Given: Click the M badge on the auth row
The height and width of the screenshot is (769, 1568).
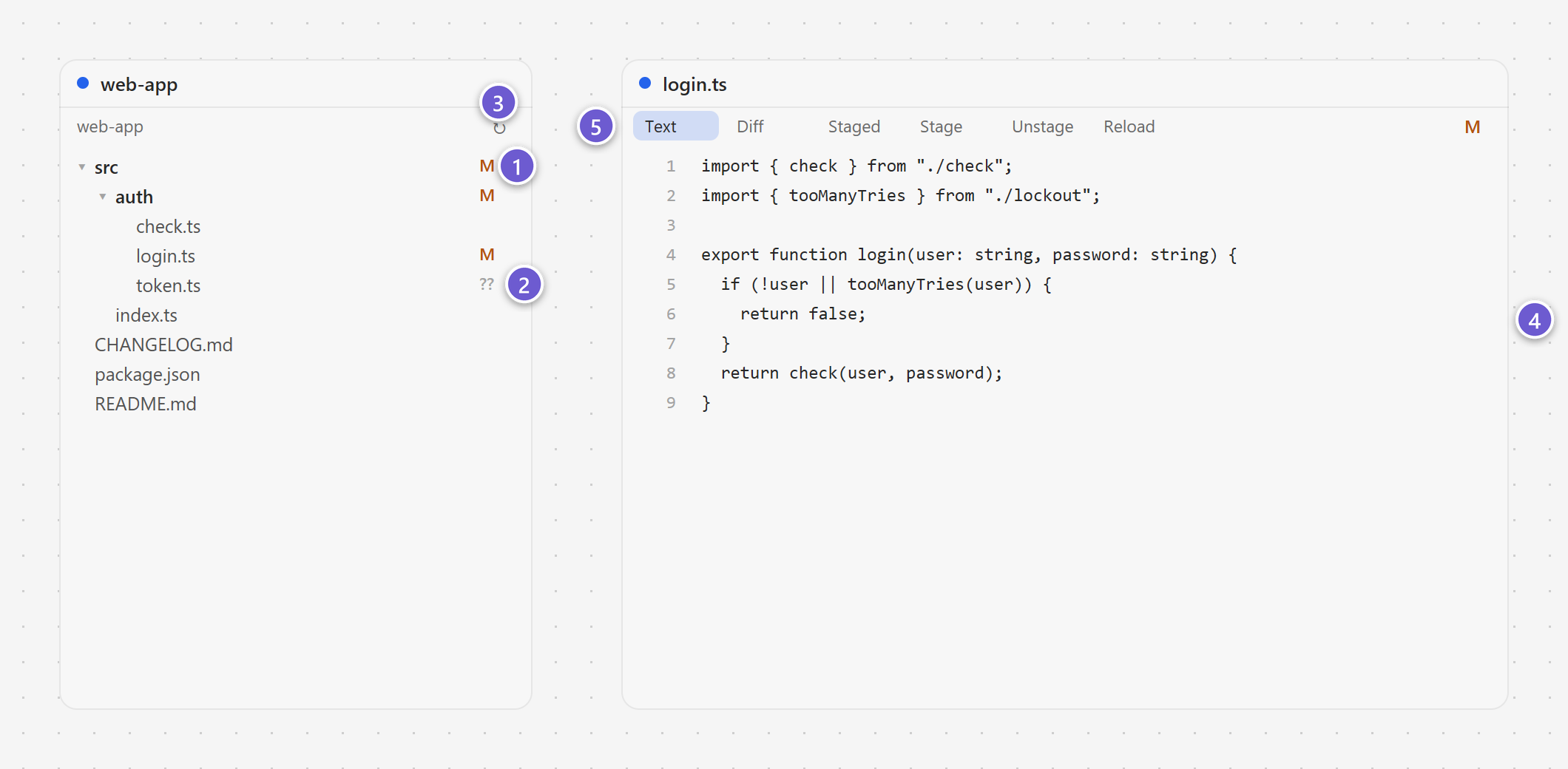Looking at the screenshot, I should 487,195.
